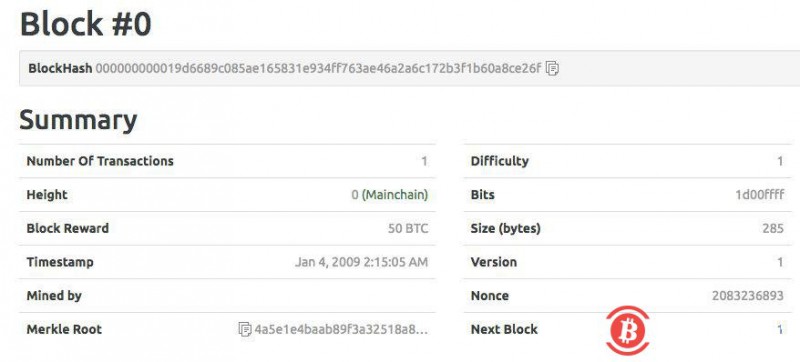Screen dimensions: 800x362
Task: Click the 50 BTC block reward value
Action: 408,228
